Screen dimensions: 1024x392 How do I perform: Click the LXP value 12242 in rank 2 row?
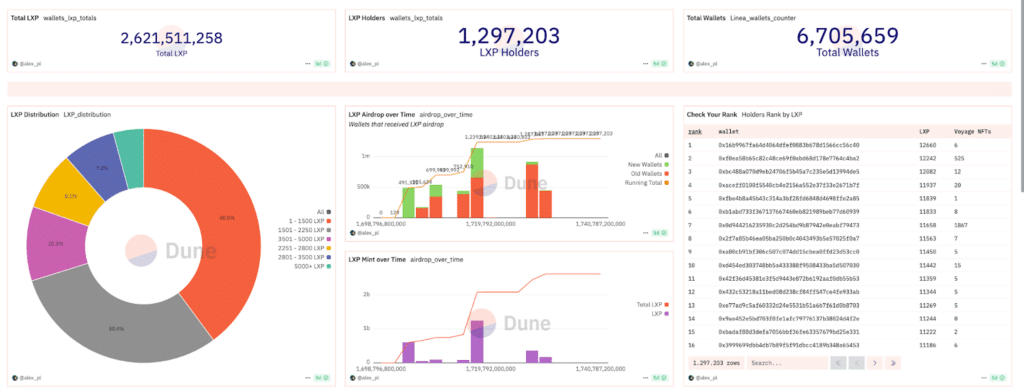[x=927, y=158]
